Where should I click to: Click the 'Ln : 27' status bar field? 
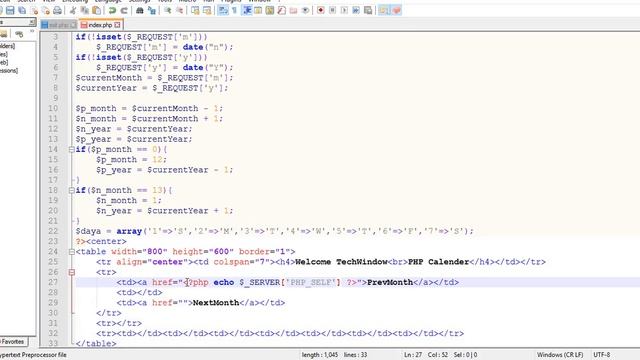point(413,355)
